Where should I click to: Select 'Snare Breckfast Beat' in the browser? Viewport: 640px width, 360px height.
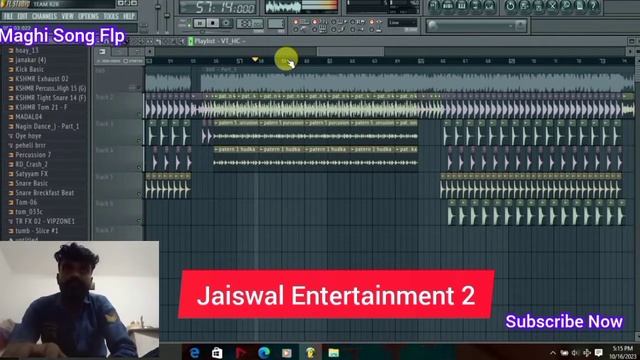(x=44, y=193)
